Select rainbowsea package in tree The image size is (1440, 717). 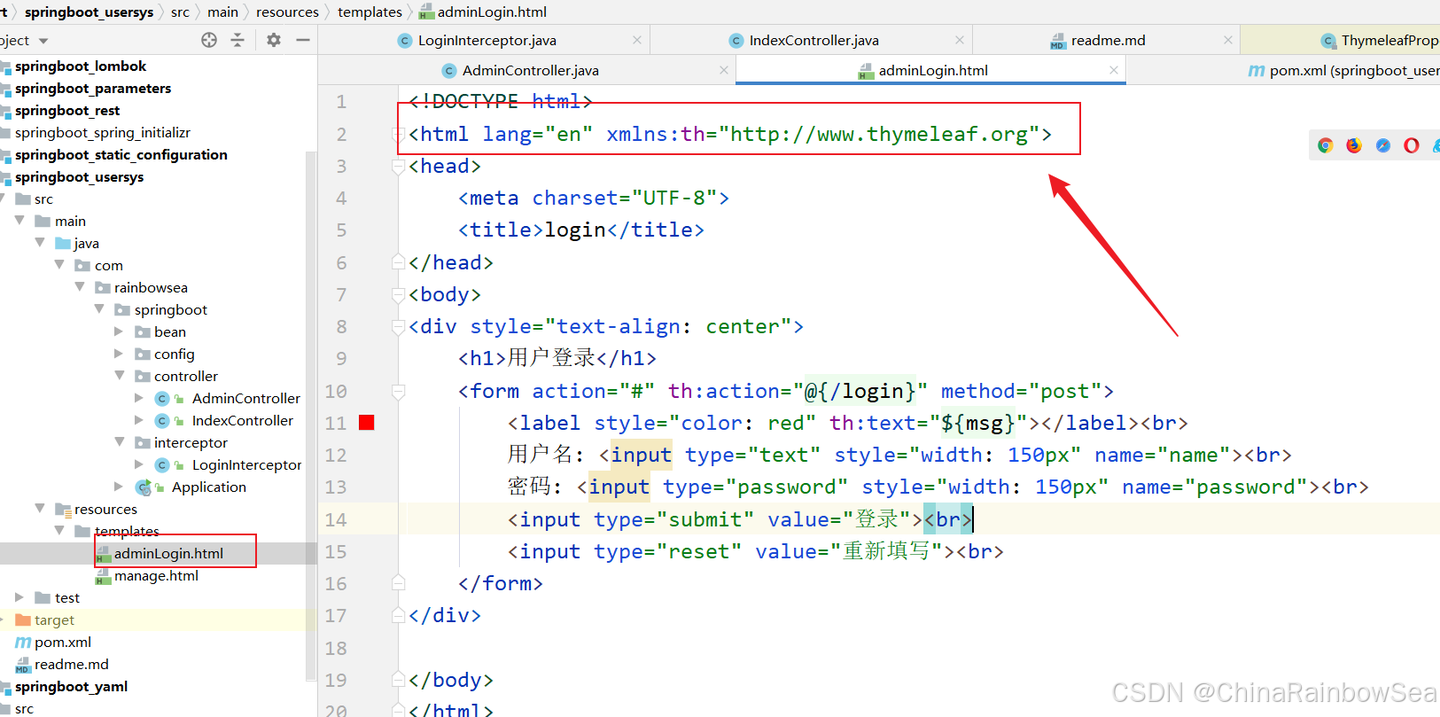point(150,287)
